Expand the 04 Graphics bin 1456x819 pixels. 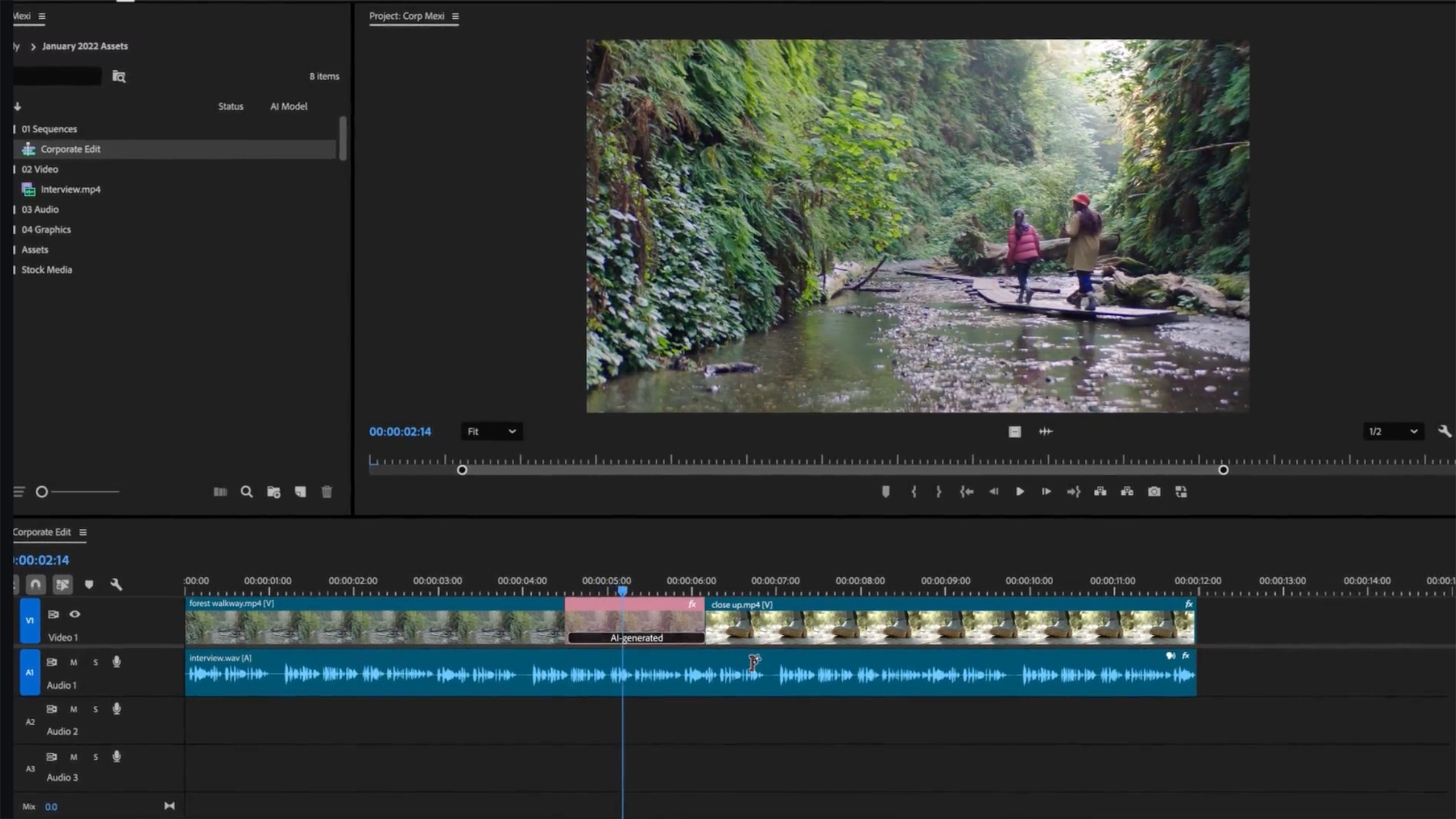pyautogui.click(x=15, y=230)
